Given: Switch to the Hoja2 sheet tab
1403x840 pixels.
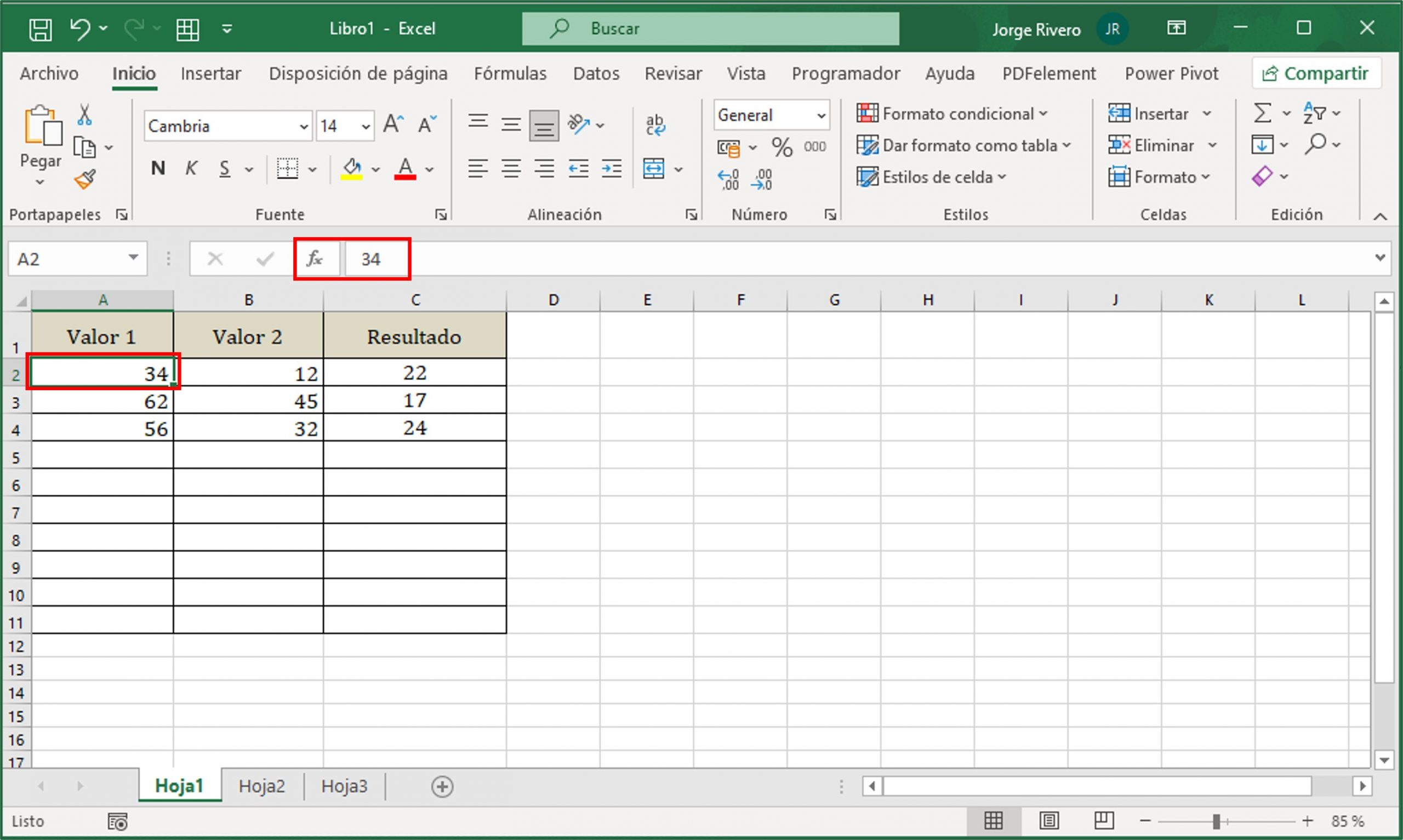Looking at the screenshot, I should (261, 786).
